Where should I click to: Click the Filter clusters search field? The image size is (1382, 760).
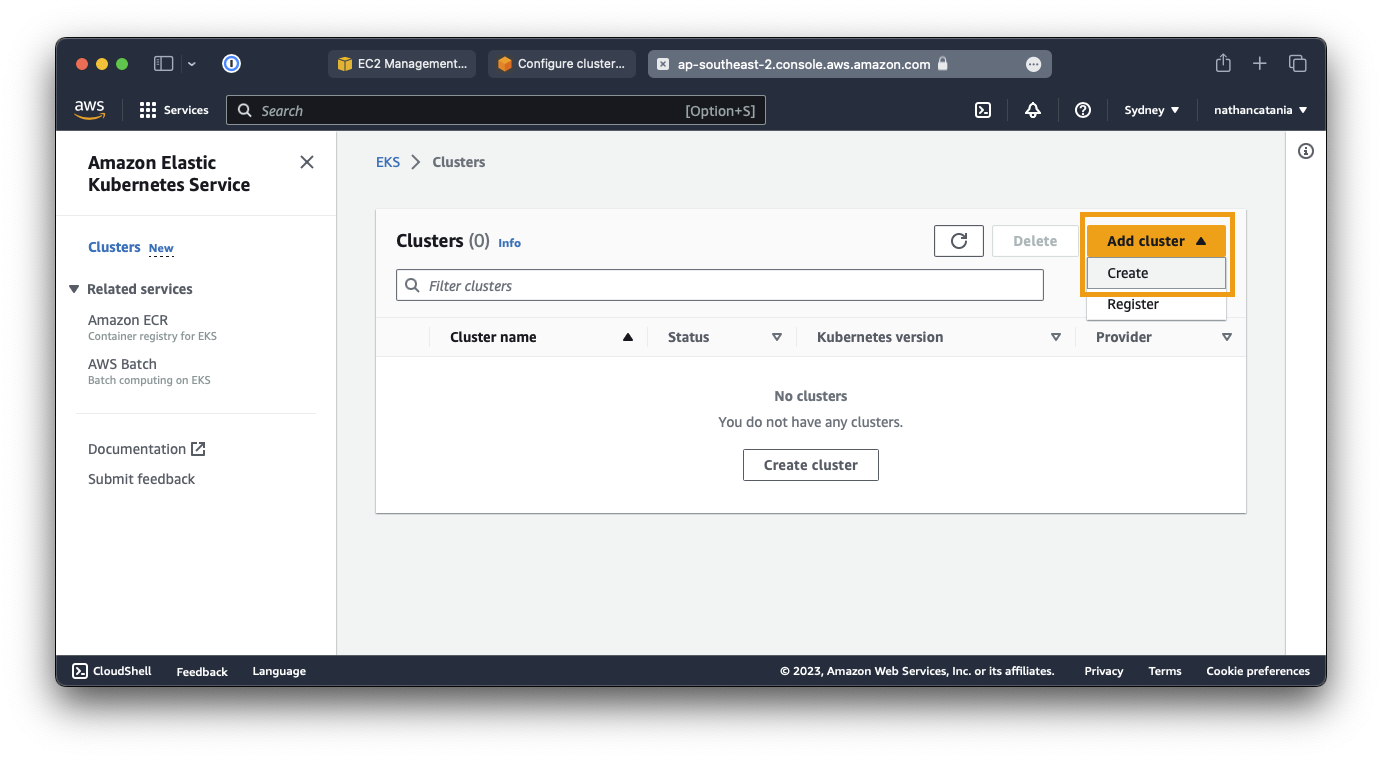click(720, 286)
